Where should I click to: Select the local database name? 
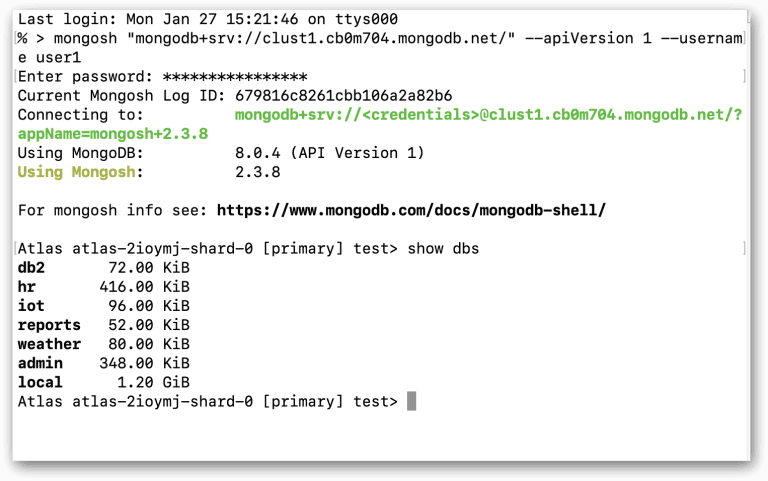pyautogui.click(x=40, y=382)
